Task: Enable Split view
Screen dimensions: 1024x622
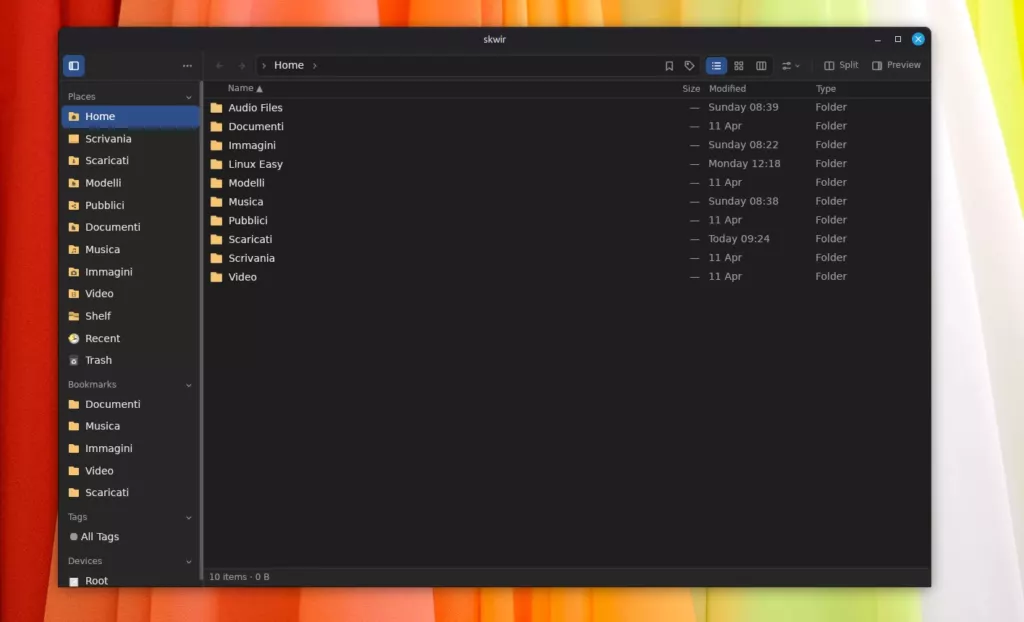Action: (841, 65)
